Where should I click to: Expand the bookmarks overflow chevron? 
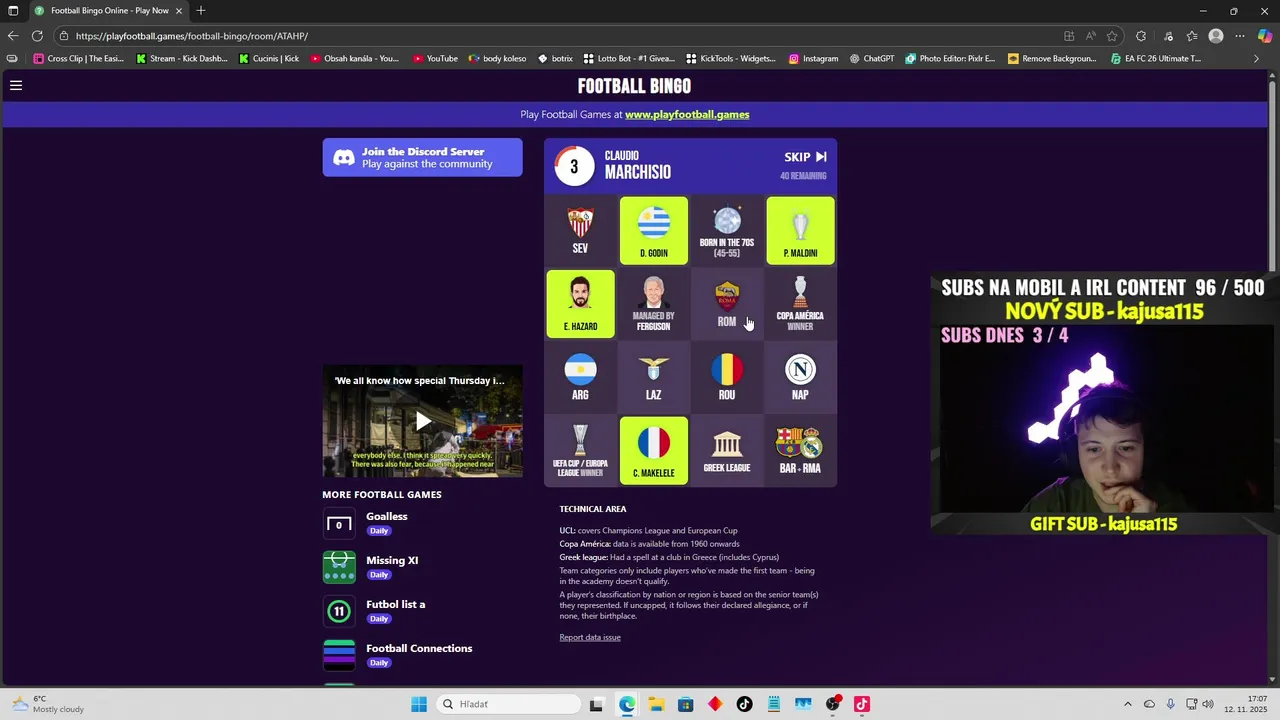[x=1256, y=58]
